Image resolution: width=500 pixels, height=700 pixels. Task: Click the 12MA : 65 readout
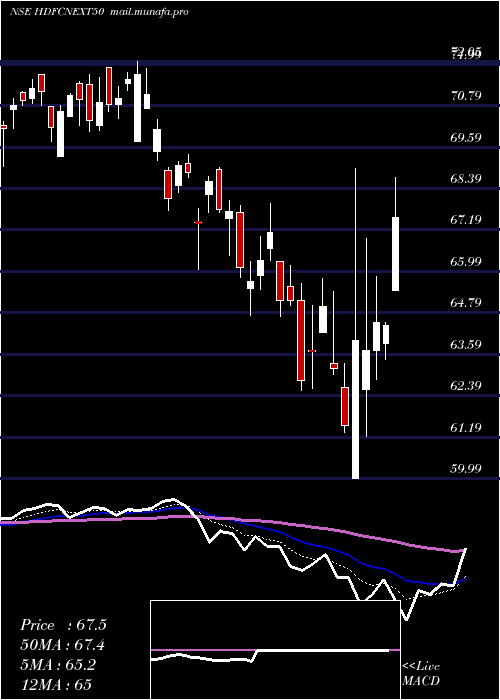pos(56,685)
